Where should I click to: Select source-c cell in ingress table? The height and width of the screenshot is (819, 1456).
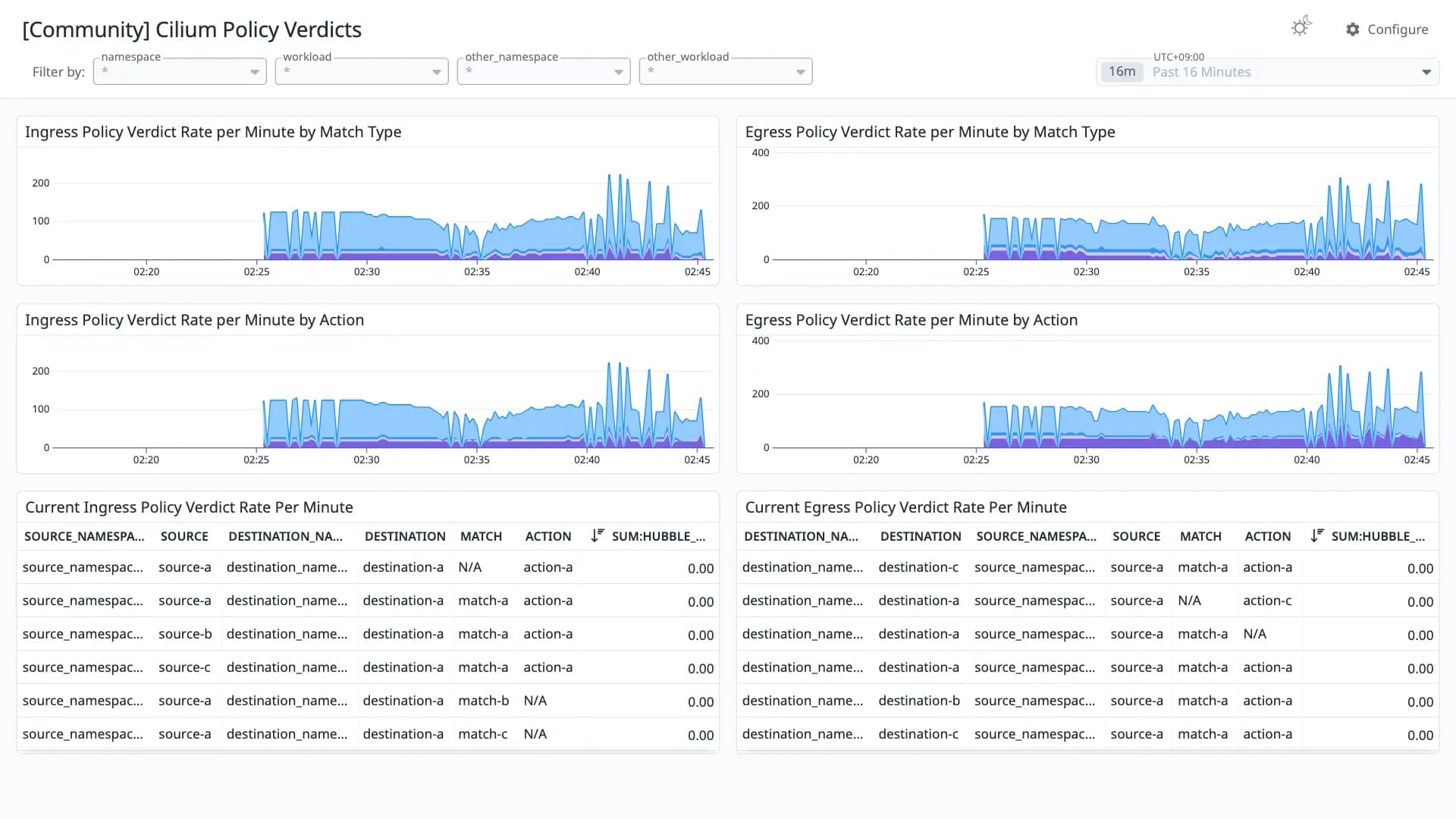point(185,667)
